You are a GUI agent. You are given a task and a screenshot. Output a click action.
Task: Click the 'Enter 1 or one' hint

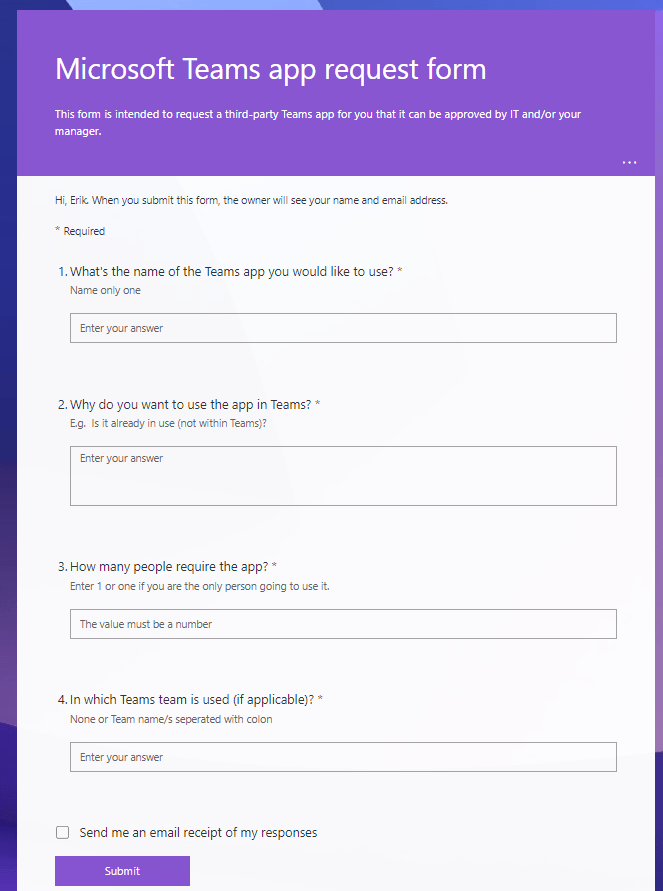[199, 586]
